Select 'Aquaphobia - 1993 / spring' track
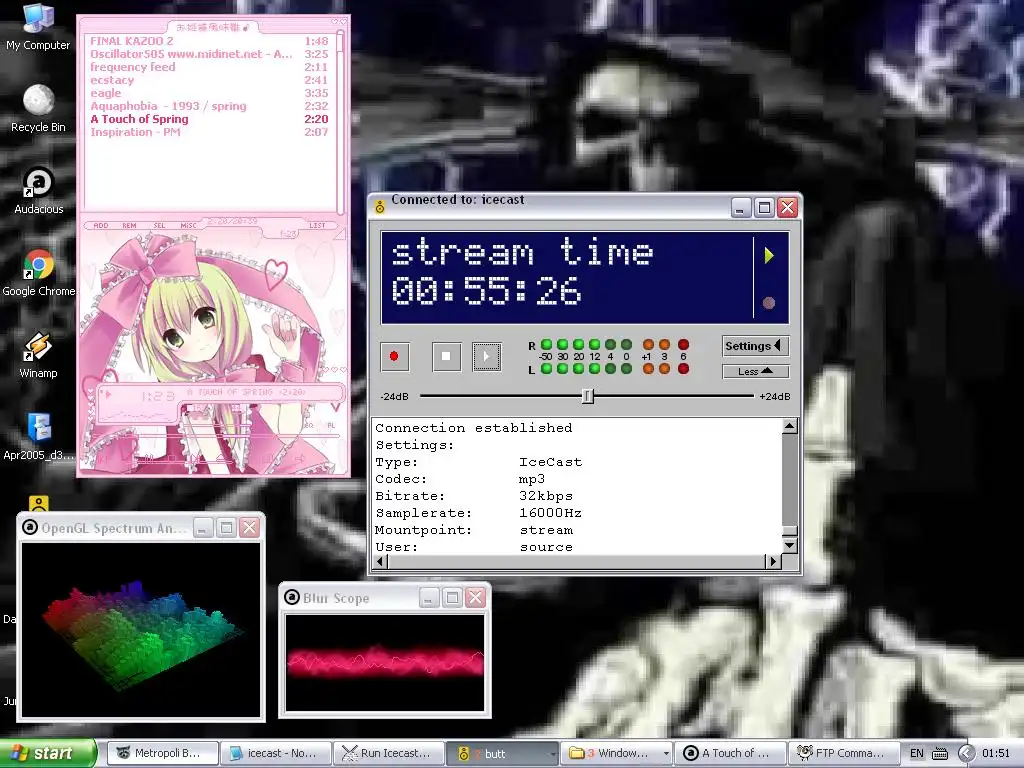The width and height of the screenshot is (1024, 768). [x=209, y=106]
